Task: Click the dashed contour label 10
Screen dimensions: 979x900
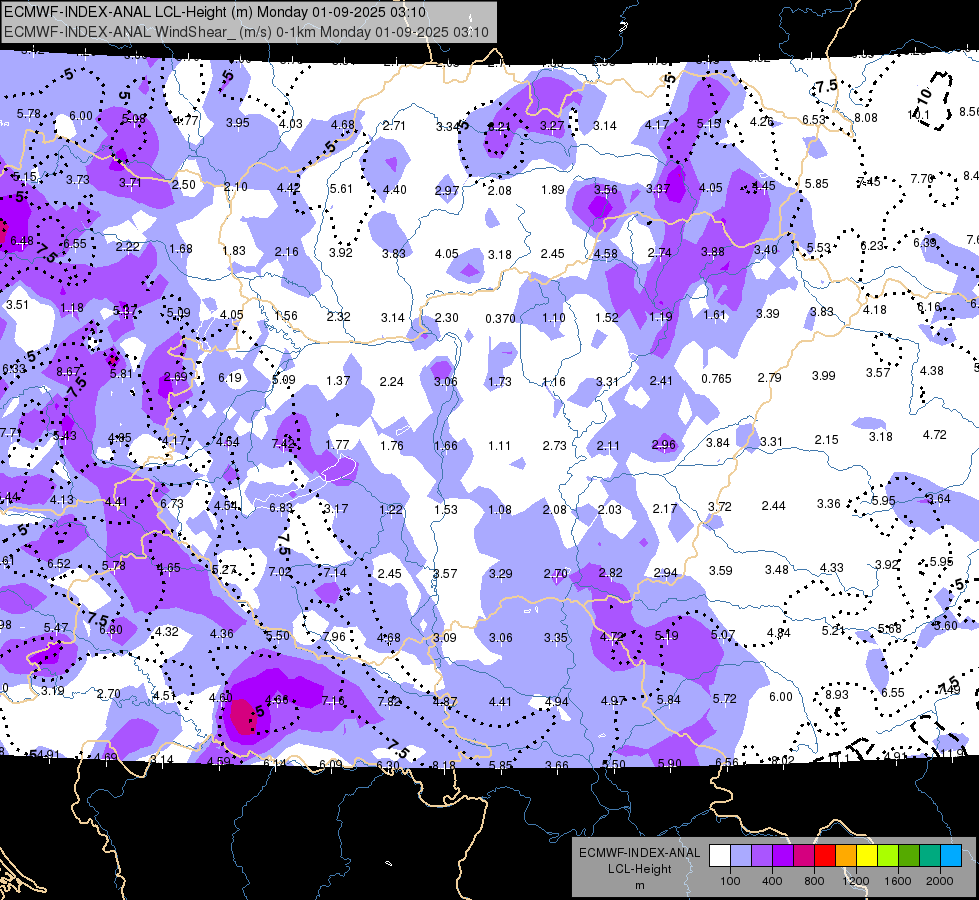Action: pos(925,96)
